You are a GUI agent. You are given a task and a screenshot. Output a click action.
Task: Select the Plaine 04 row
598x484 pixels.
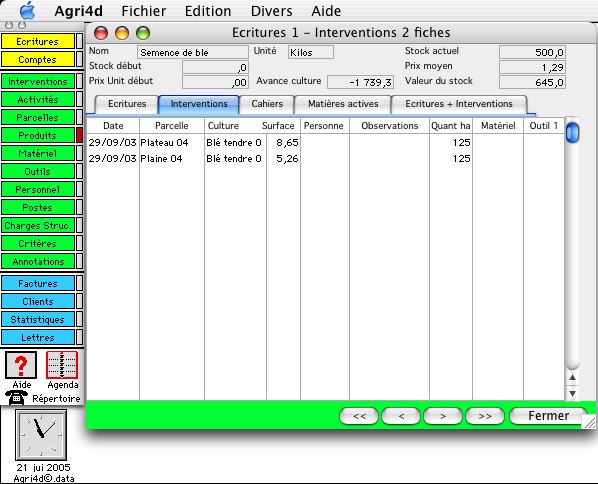(x=325, y=159)
